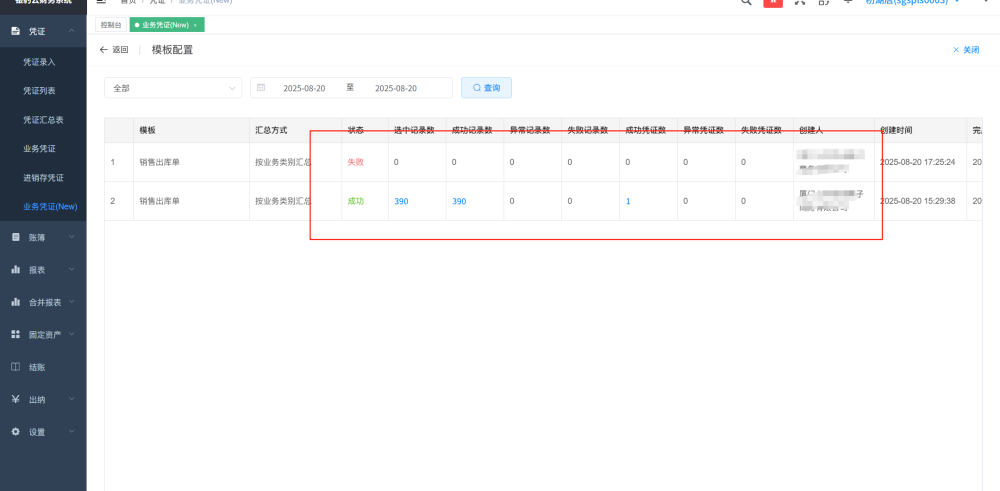Click 关闭 to close the panel
Image resolution: width=1000 pixels, height=491 pixels.
click(966, 50)
